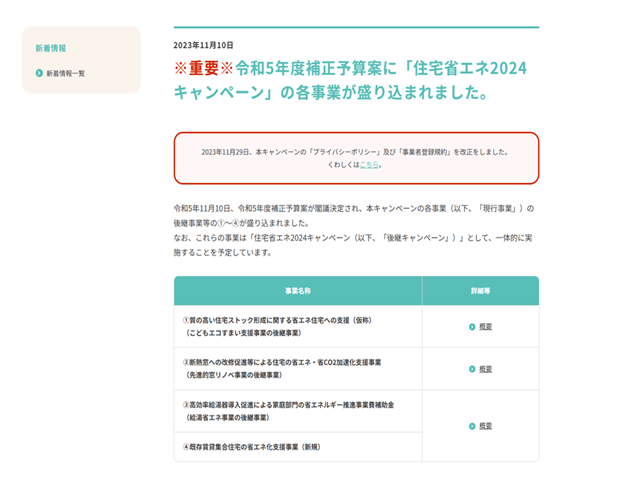Open 概要 for 高効率給湯器導入促進 project
This screenshot has height=480, width=640.
tap(485, 426)
